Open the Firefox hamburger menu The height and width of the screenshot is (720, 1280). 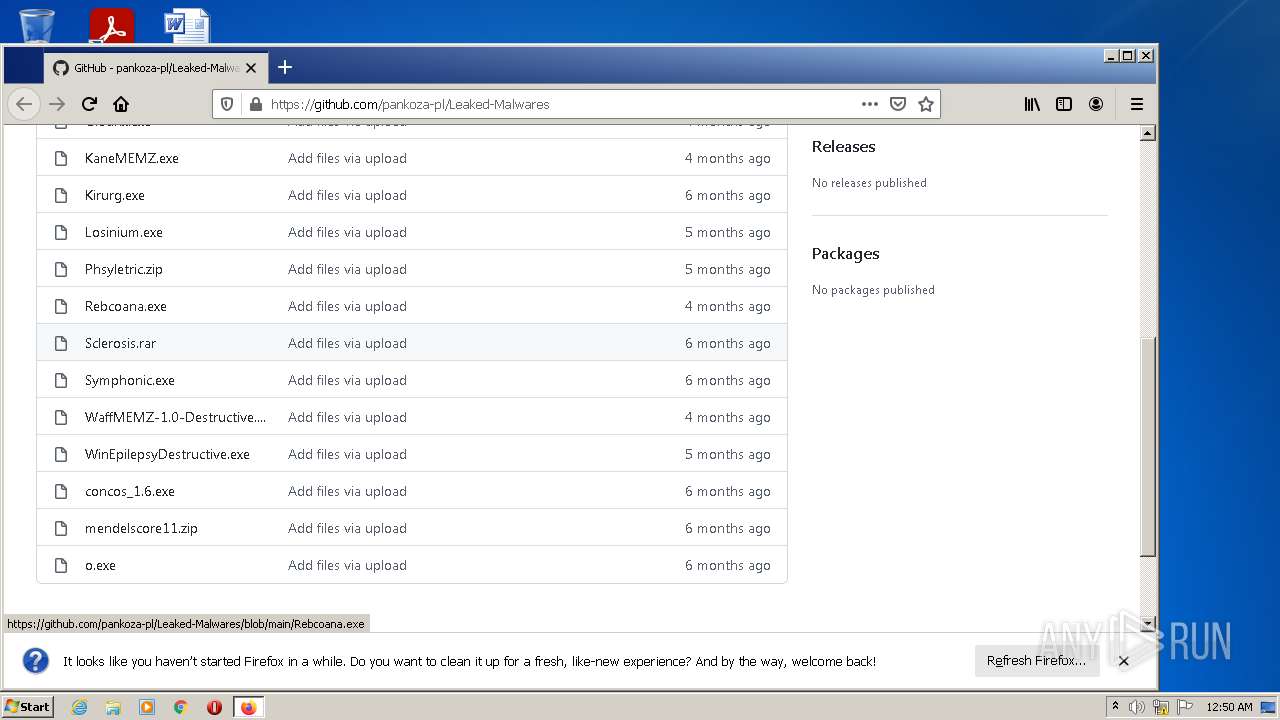(x=1136, y=104)
